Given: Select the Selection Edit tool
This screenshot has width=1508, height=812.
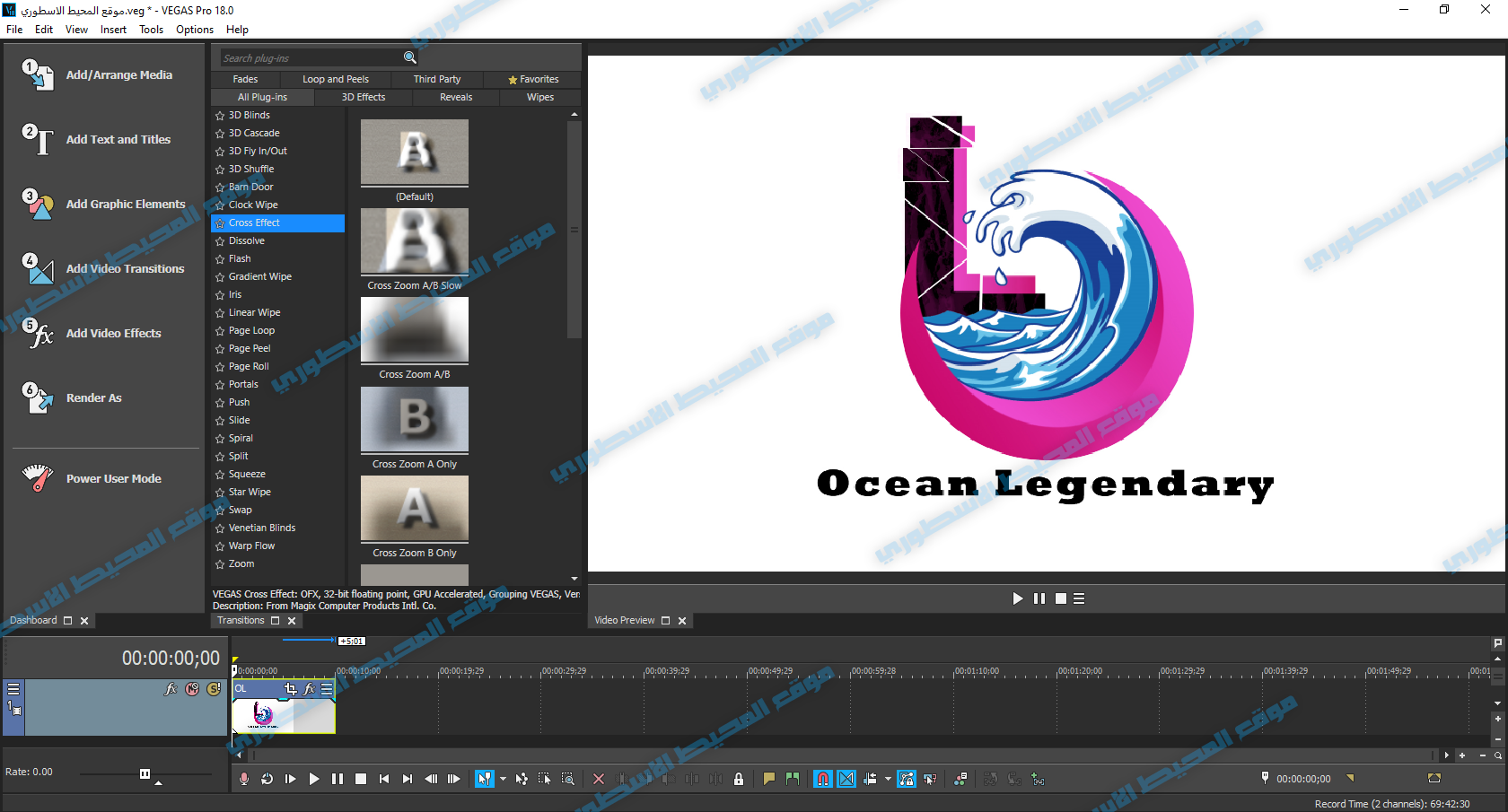Looking at the screenshot, I should tap(545, 779).
